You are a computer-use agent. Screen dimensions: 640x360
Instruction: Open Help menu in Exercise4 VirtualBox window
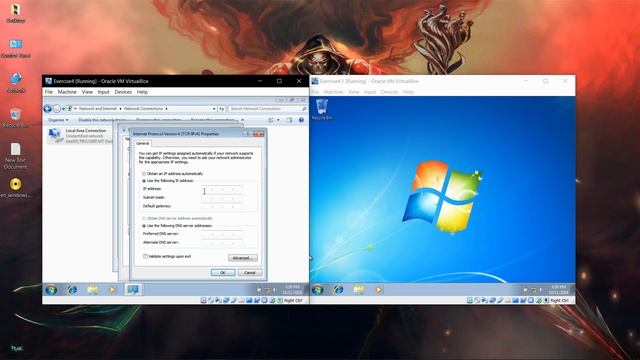point(142,92)
